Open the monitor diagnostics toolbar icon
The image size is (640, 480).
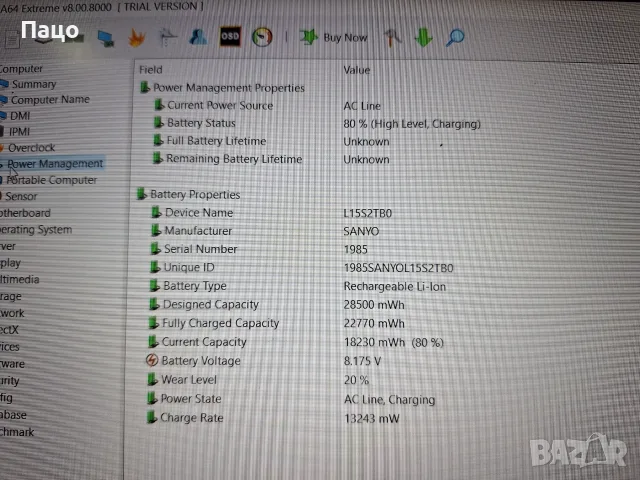click(106, 39)
